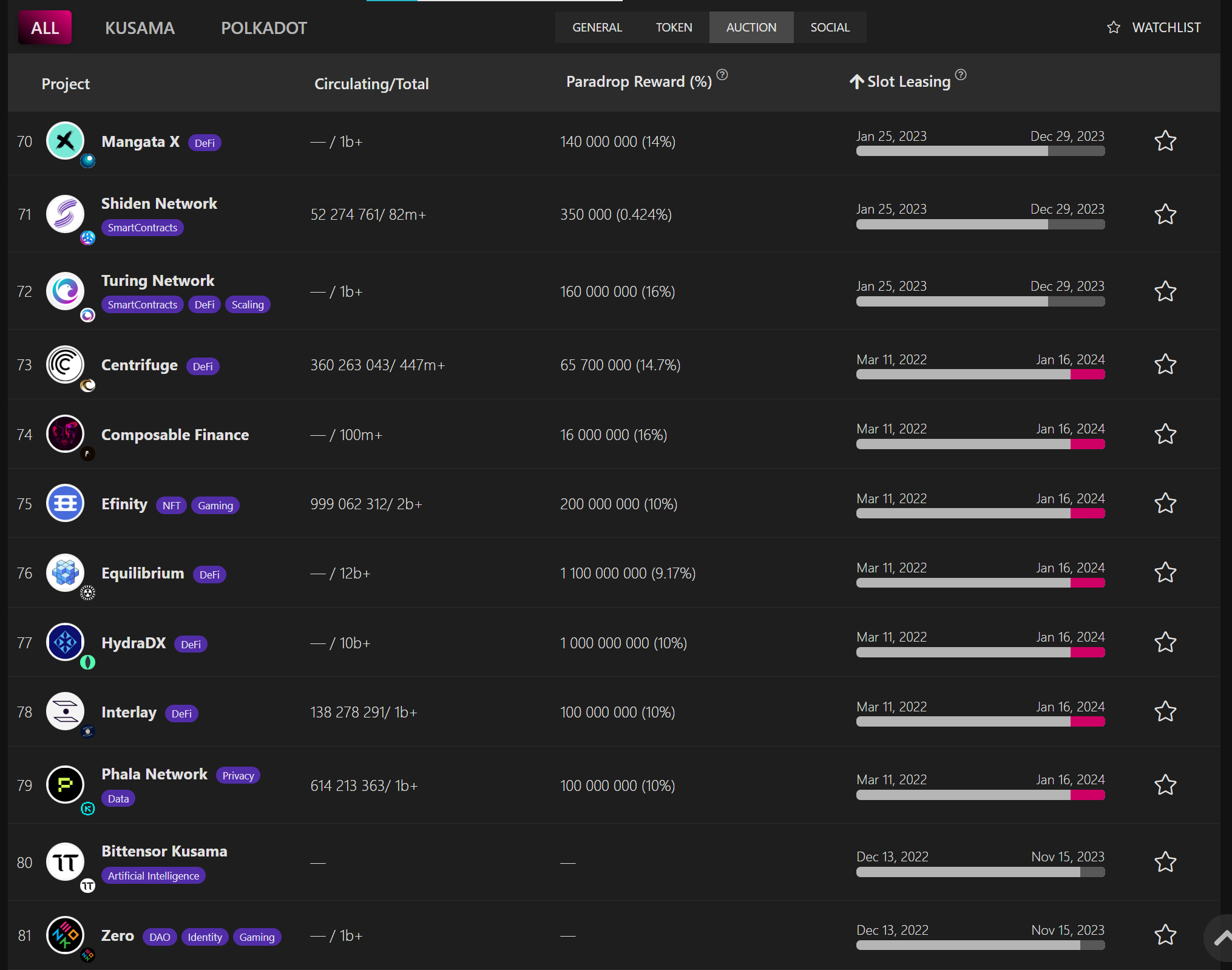Screen dimensions: 1232x970
Task: Click the Privacy tag on Phala Network
Action: (x=238, y=776)
